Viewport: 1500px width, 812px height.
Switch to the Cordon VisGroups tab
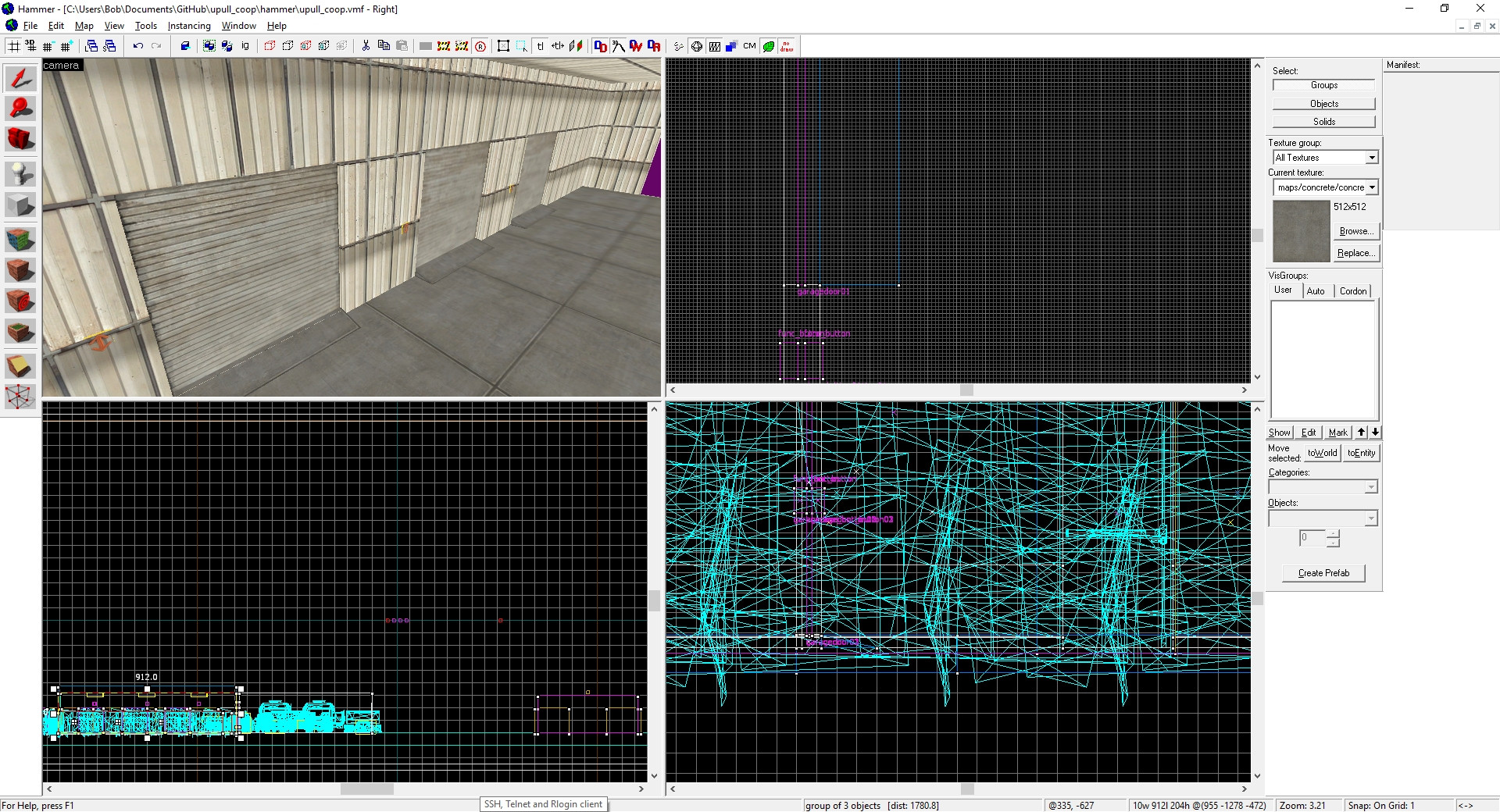(x=1353, y=291)
